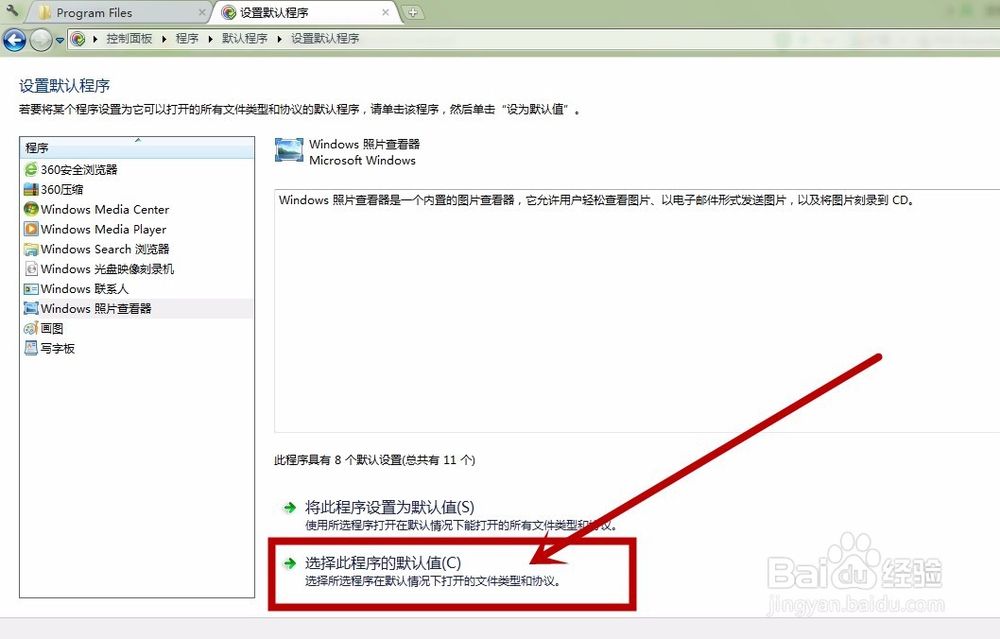
Task: Navigate to 控制面板 in breadcrumb
Action: pos(129,39)
